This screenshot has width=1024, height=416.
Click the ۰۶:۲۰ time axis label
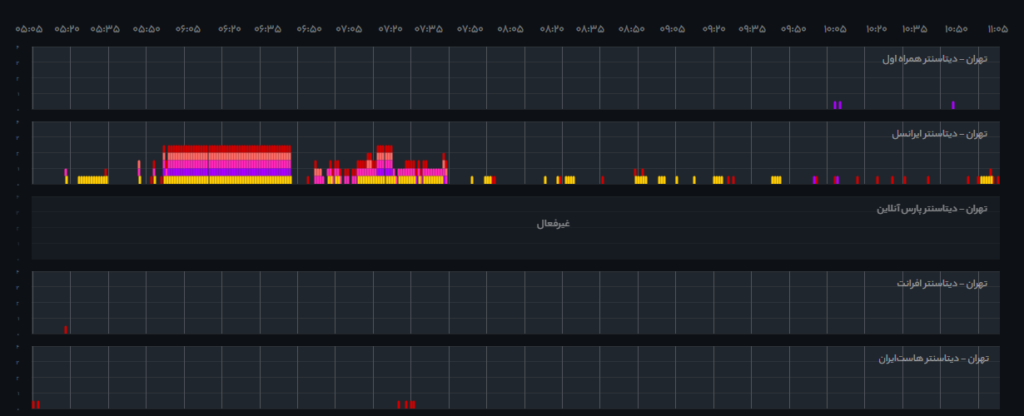click(x=229, y=29)
